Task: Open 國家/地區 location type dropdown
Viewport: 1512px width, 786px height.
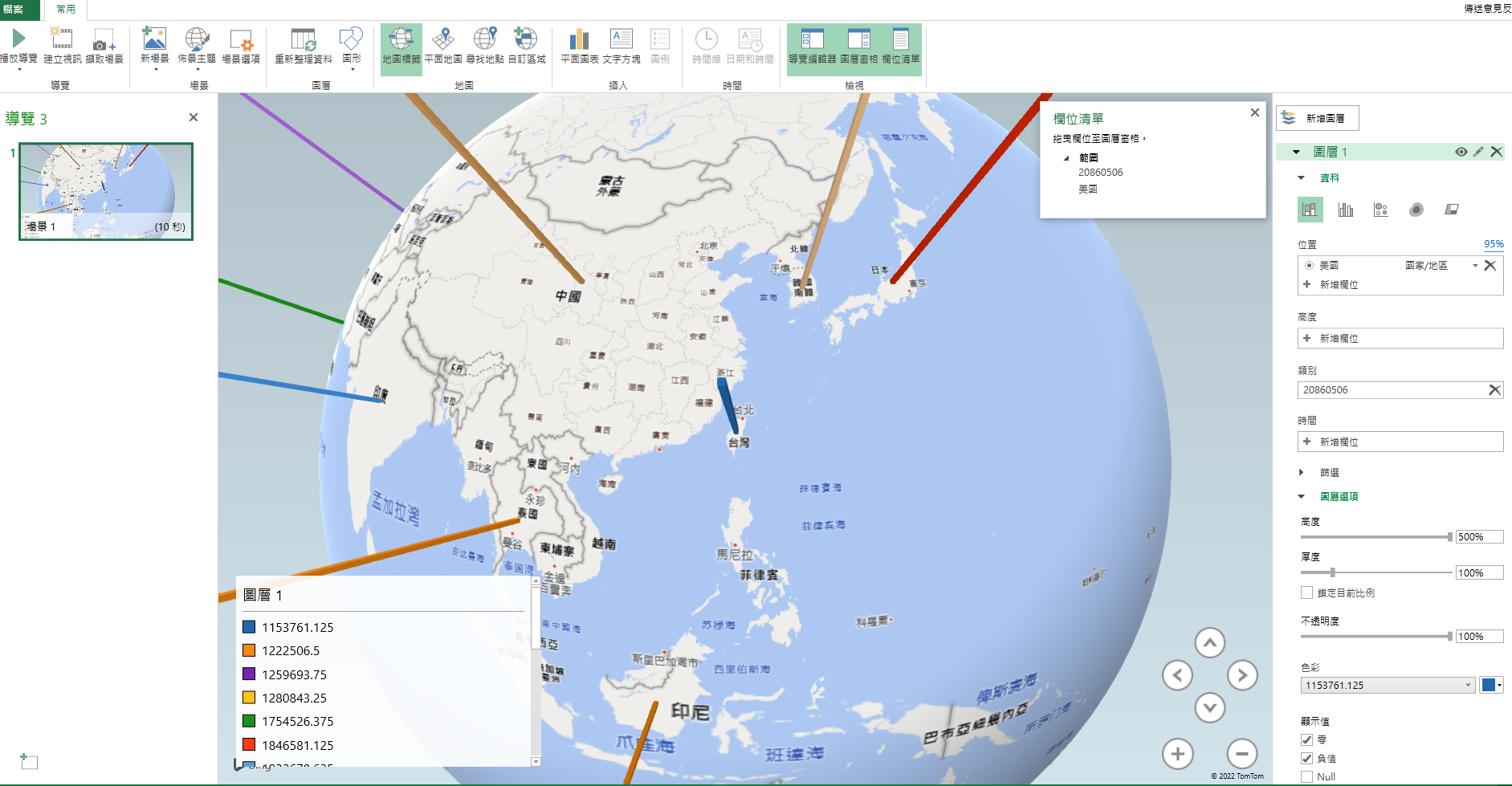Action: point(1476,266)
